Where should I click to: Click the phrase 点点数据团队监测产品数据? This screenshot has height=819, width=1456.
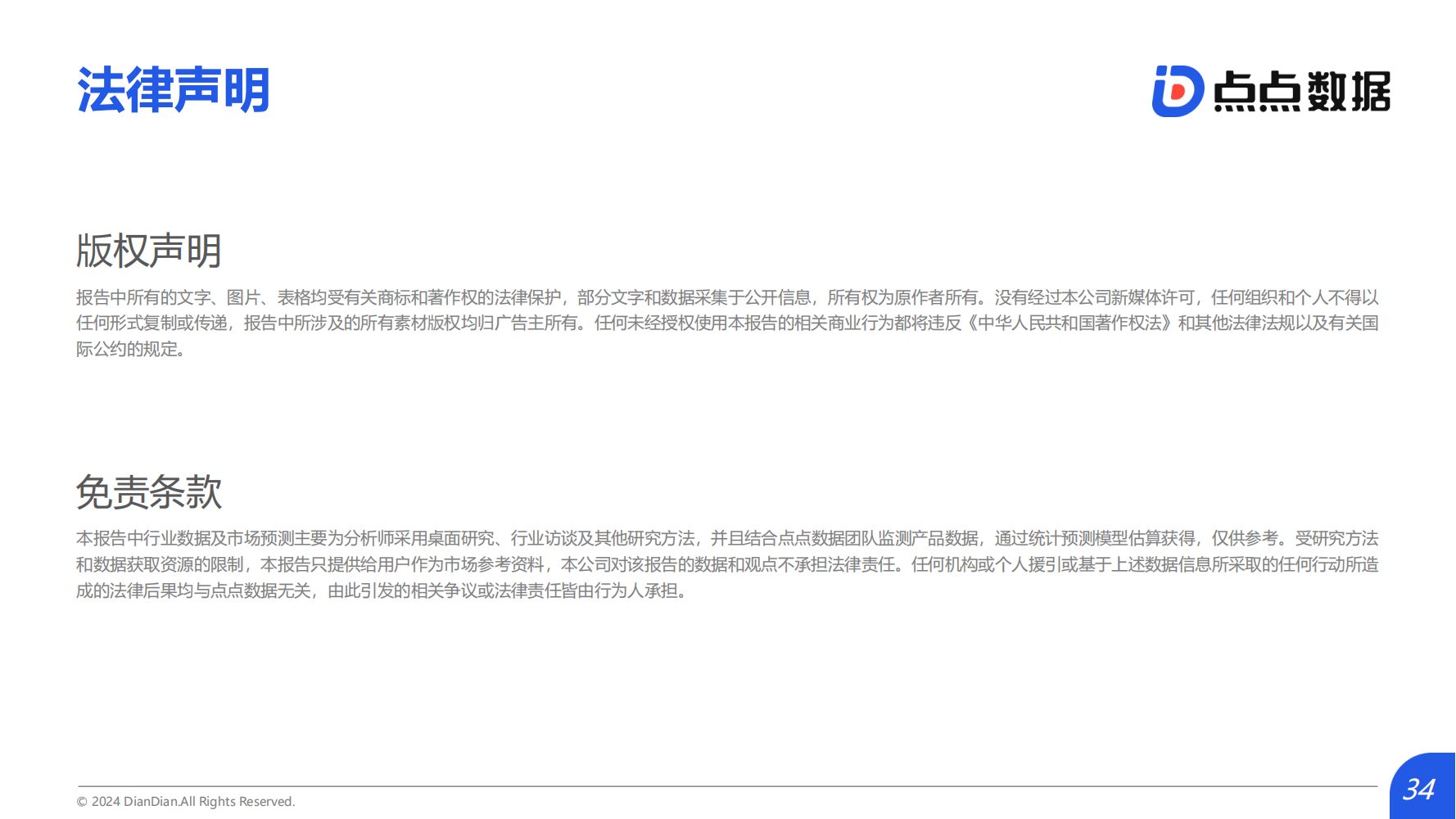point(878,538)
